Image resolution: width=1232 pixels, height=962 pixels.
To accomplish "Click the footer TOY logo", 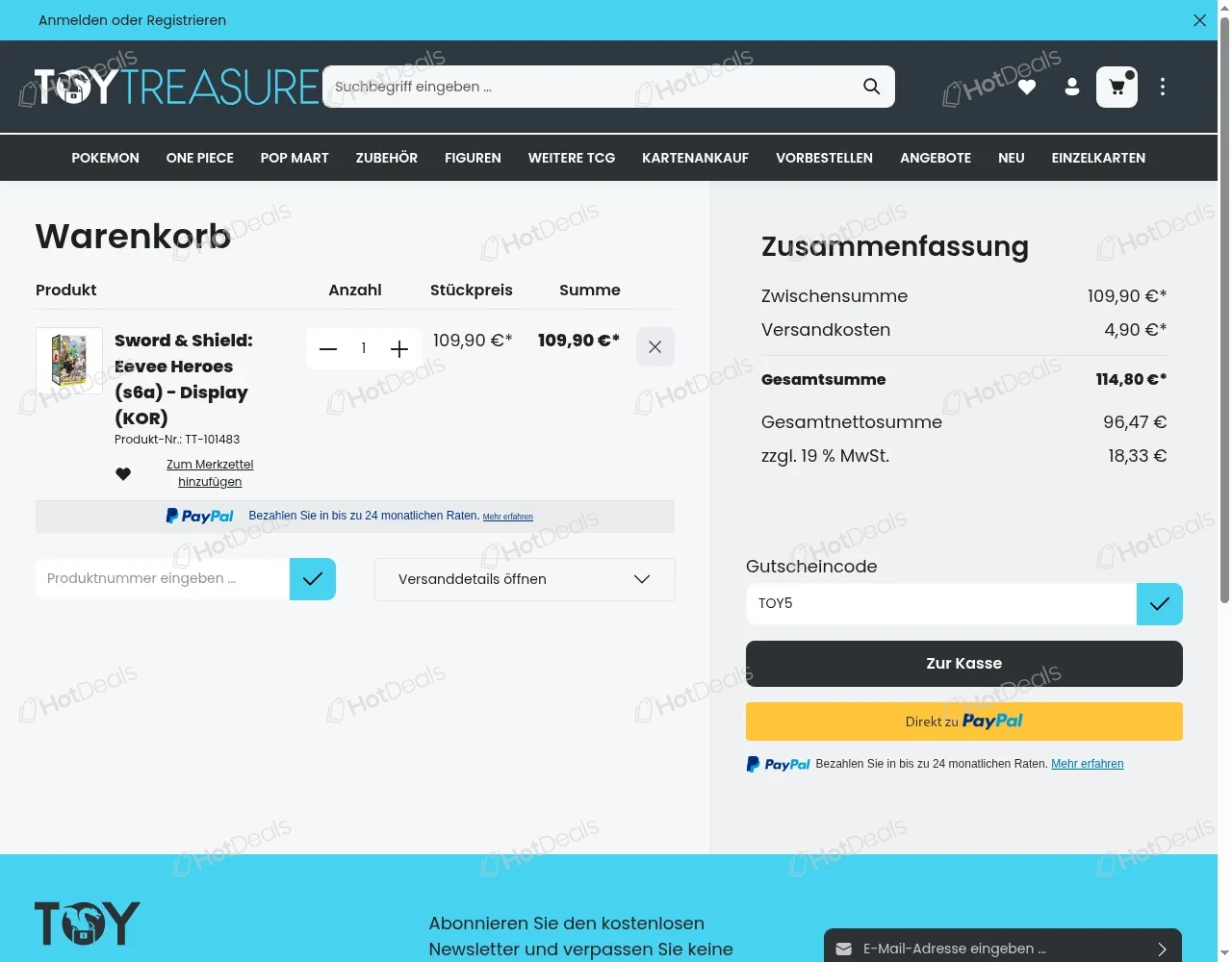I will coord(88,924).
